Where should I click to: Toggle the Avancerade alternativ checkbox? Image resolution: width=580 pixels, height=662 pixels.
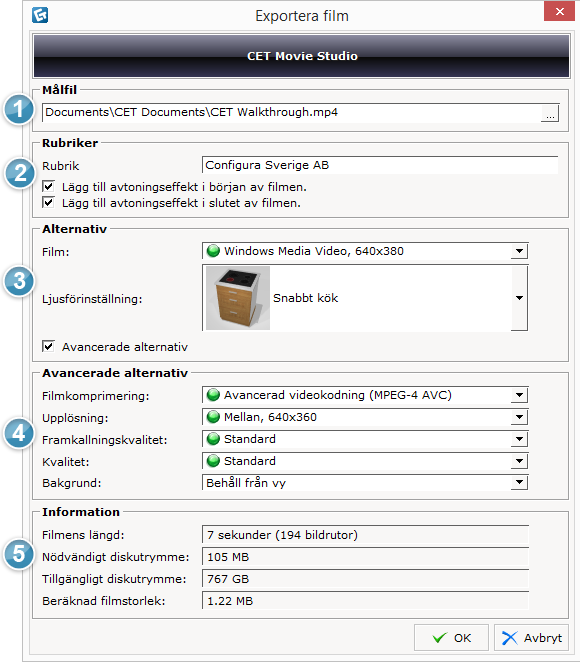point(48,346)
